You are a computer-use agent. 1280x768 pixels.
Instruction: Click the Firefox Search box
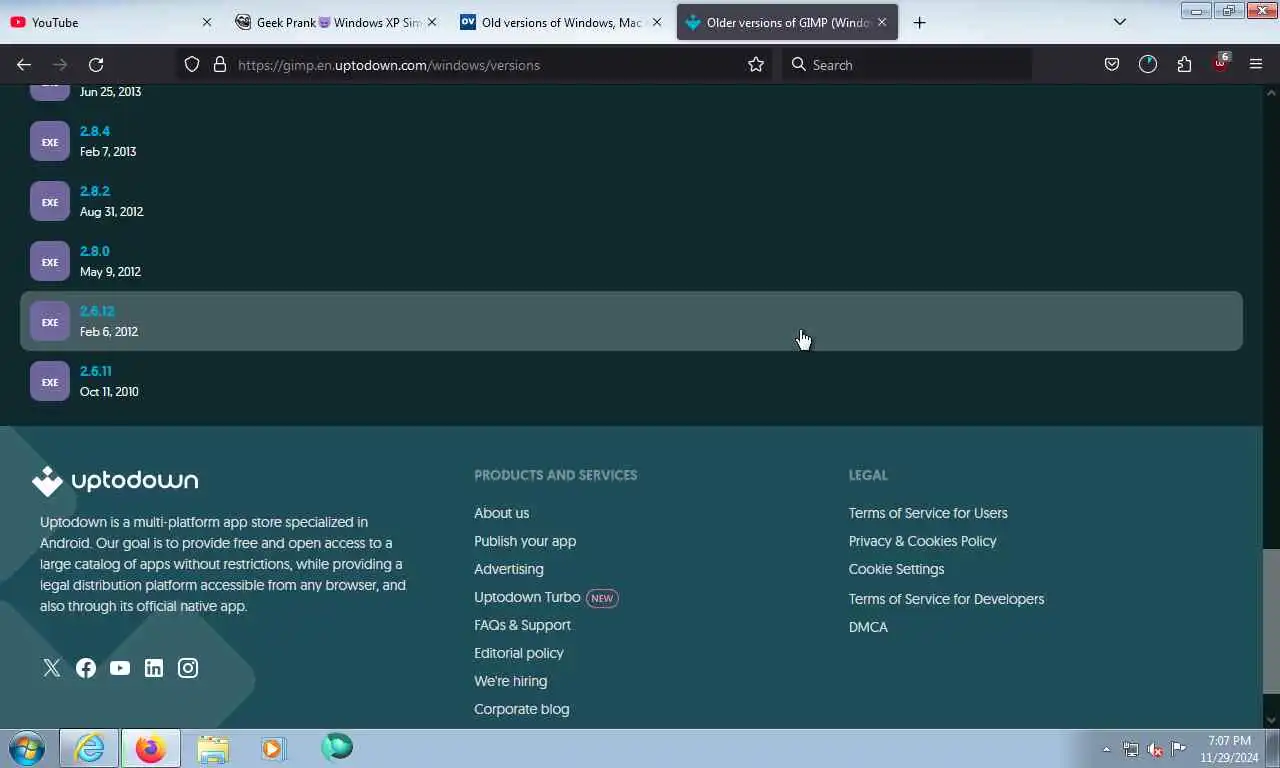pyautogui.click(x=906, y=65)
